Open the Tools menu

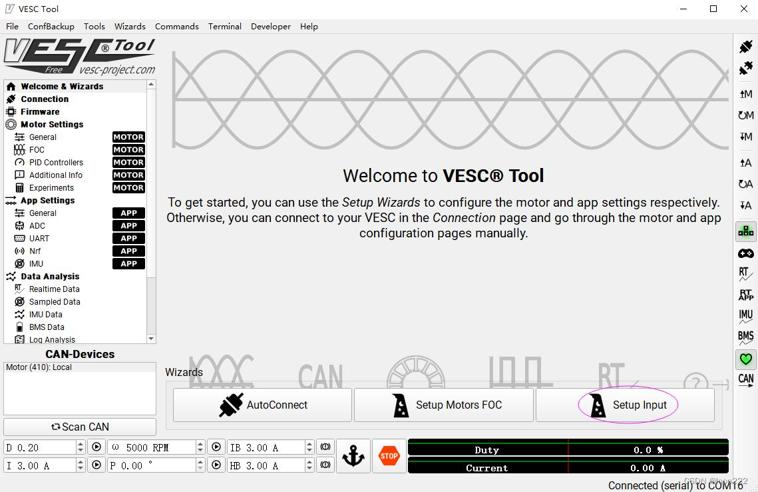pos(94,27)
